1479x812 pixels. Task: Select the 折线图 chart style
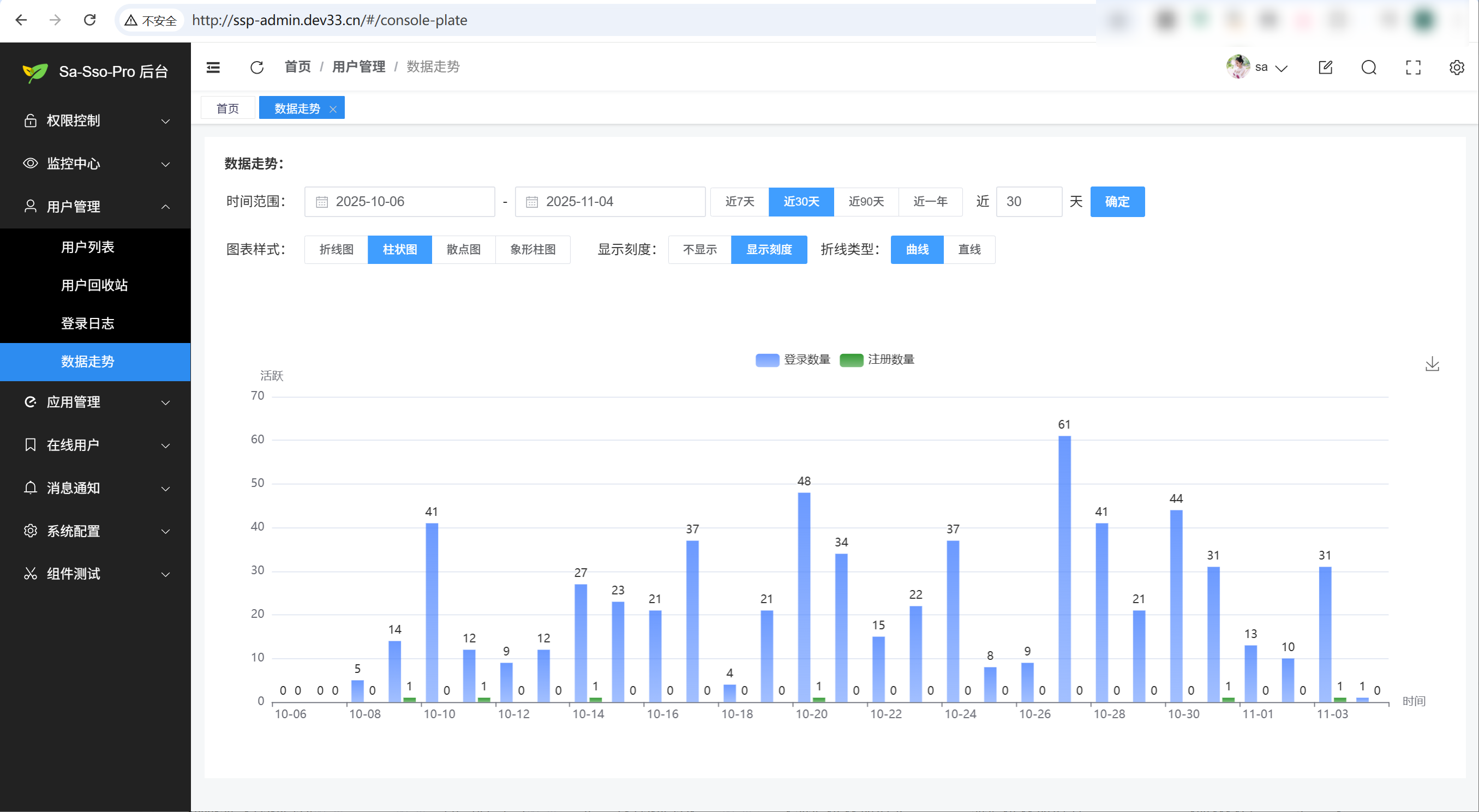point(337,250)
